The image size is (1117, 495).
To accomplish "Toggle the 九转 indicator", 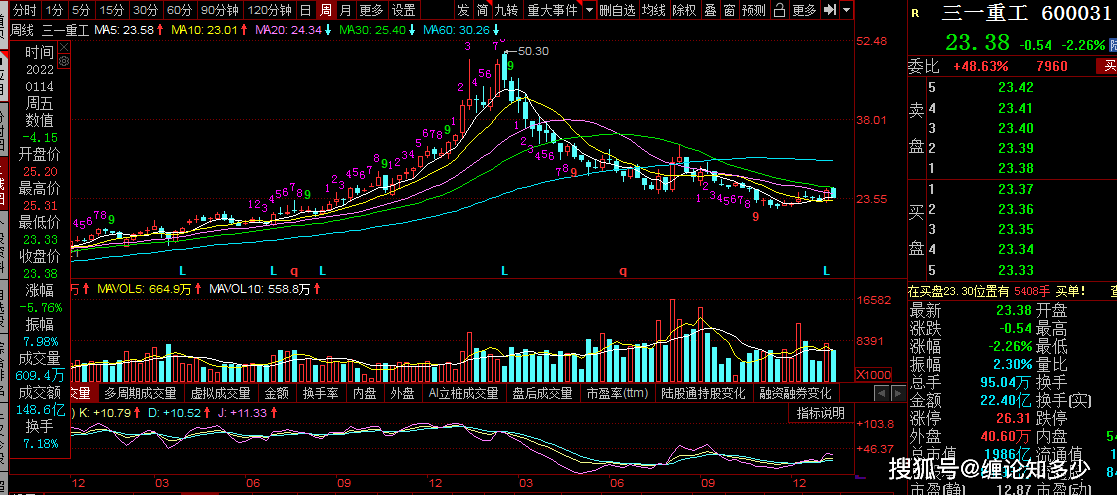I will [x=507, y=10].
